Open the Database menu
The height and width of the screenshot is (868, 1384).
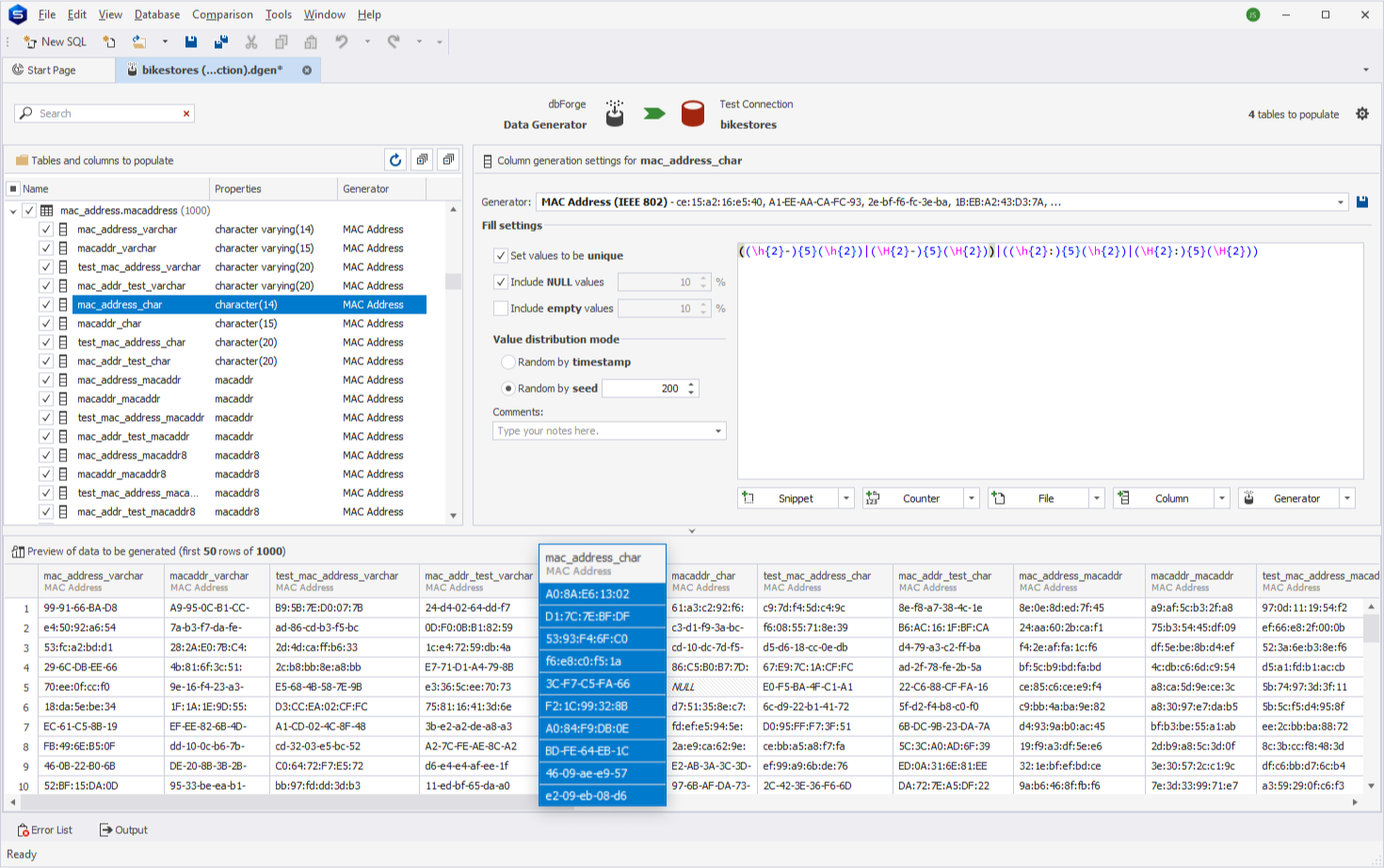coord(157,14)
